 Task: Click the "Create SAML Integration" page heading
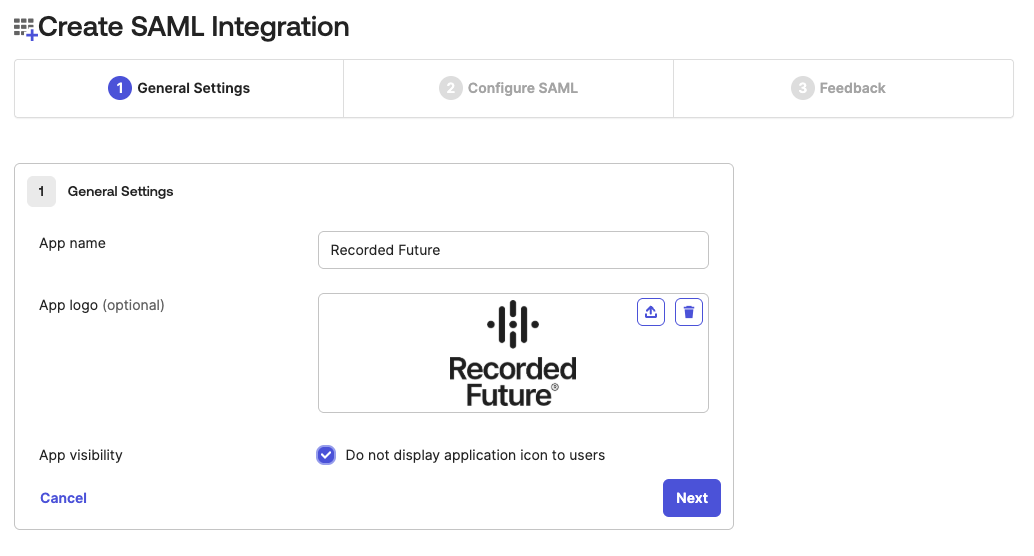pyautogui.click(x=193, y=27)
